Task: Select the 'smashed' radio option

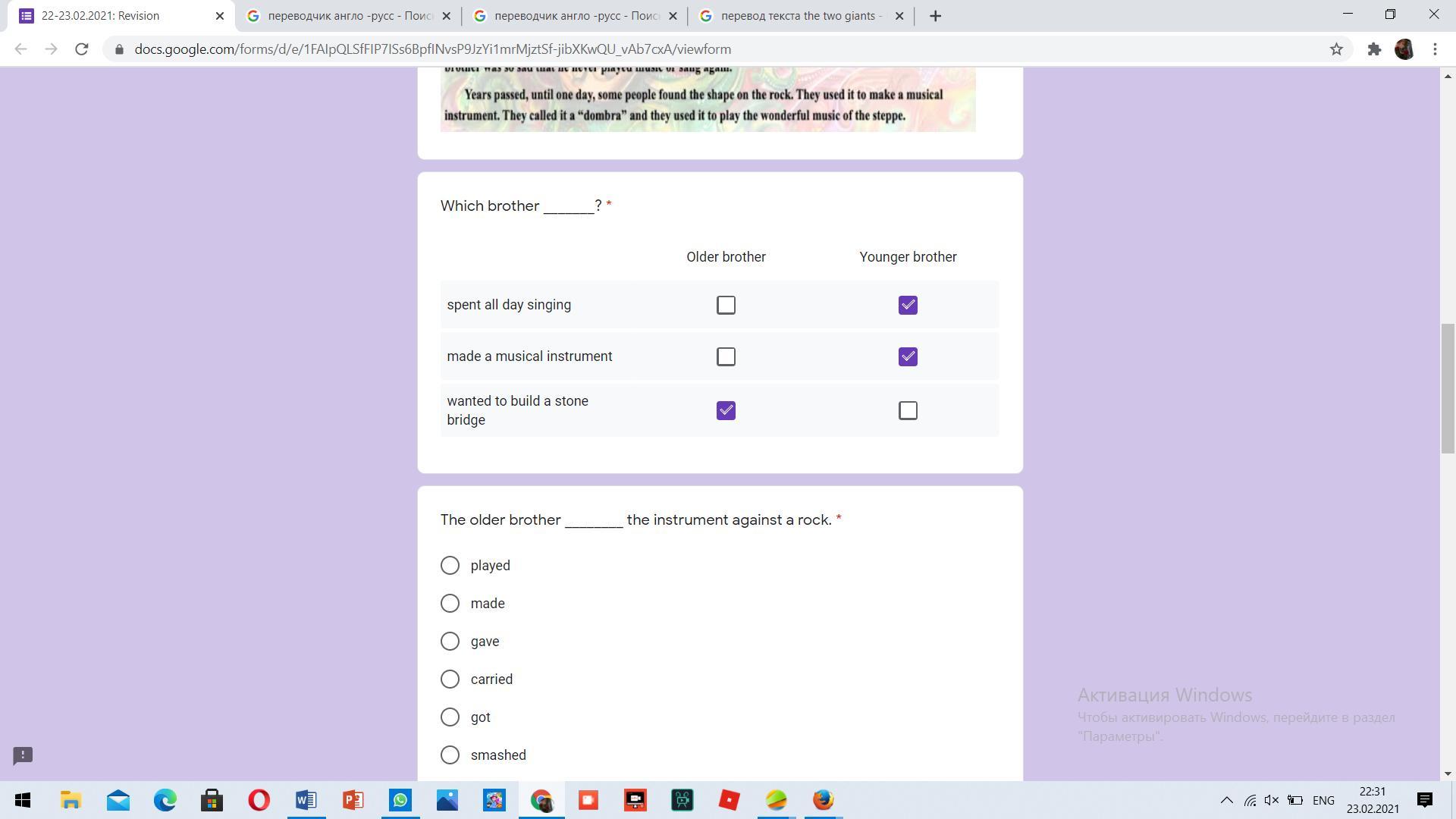Action: (x=450, y=755)
